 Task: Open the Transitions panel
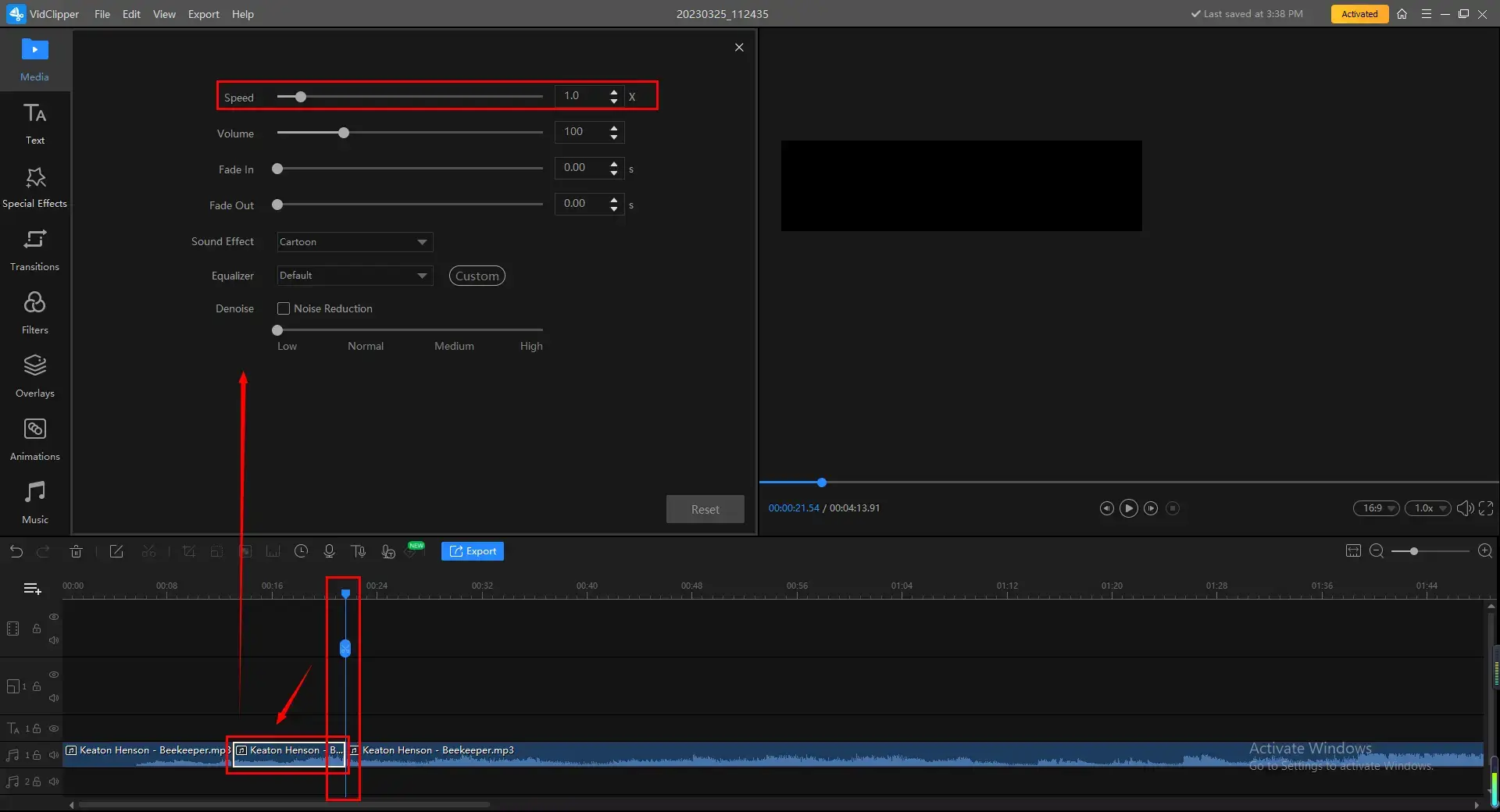click(34, 250)
